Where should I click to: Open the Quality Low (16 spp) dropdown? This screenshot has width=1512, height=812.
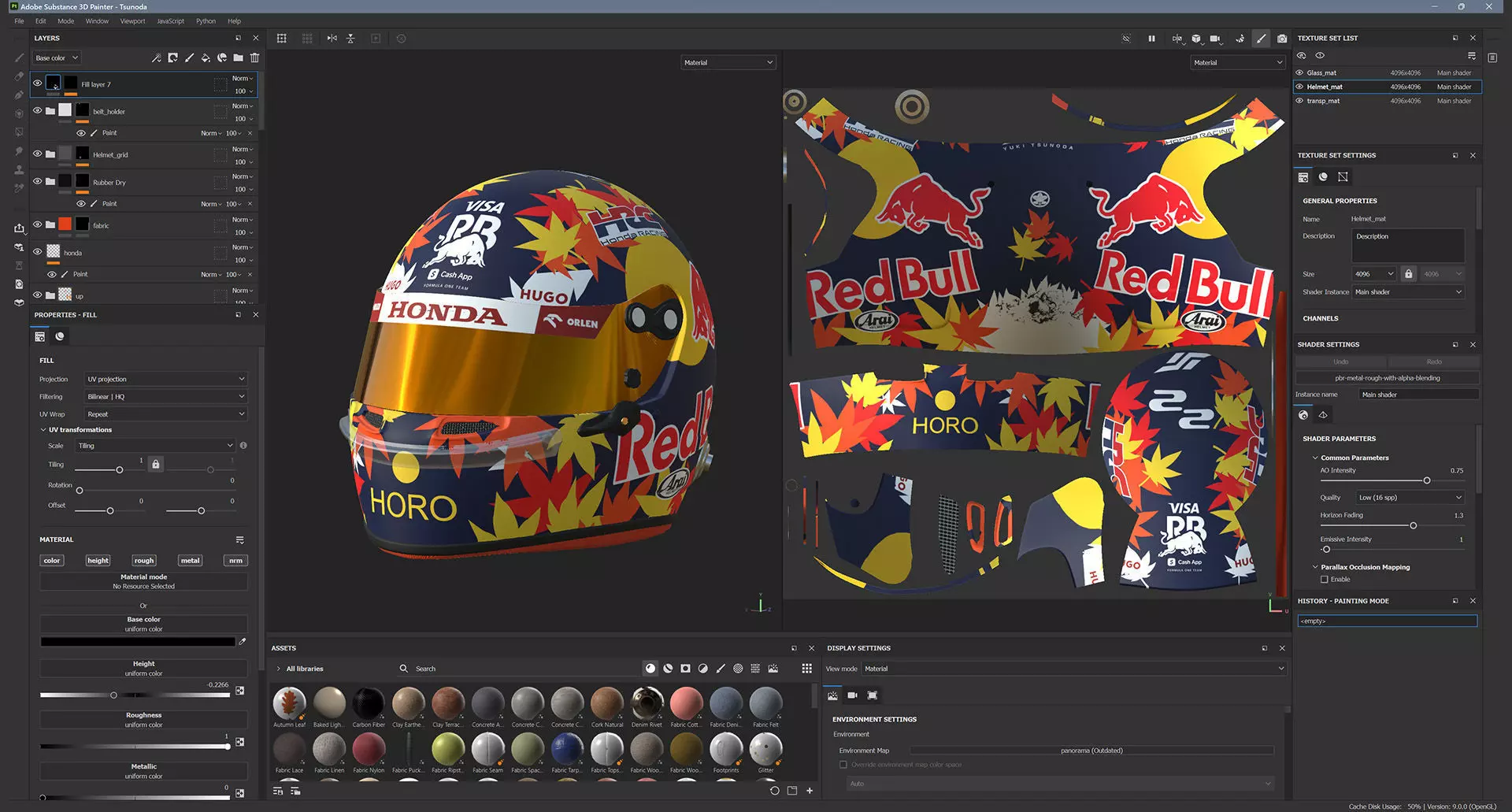[x=1410, y=498]
